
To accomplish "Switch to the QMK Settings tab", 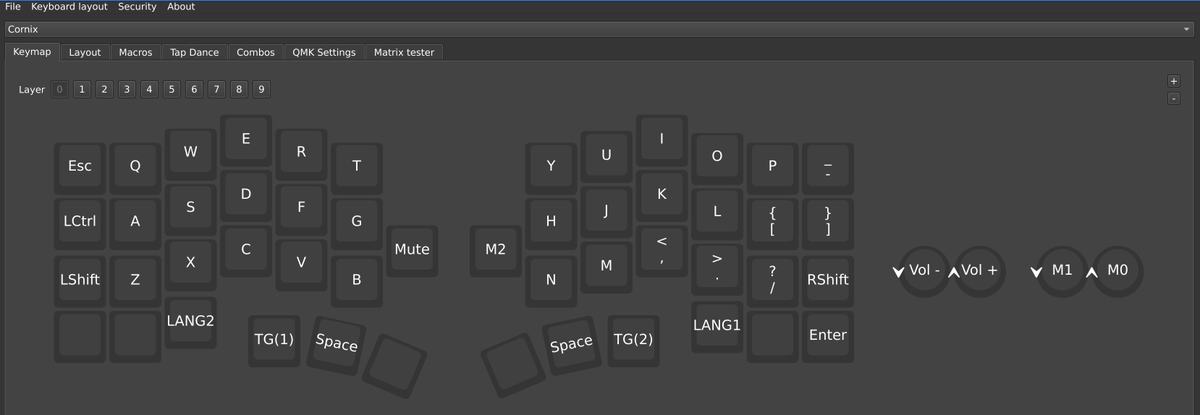I will tap(324, 52).
